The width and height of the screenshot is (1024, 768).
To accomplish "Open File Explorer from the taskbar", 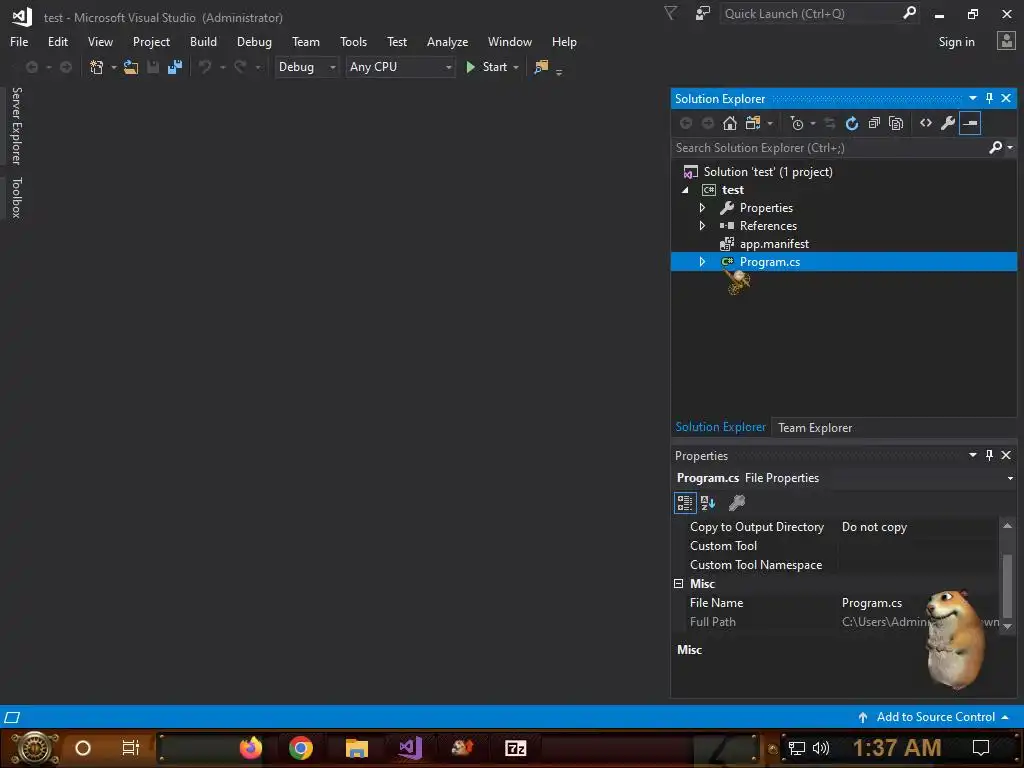I will coord(357,748).
